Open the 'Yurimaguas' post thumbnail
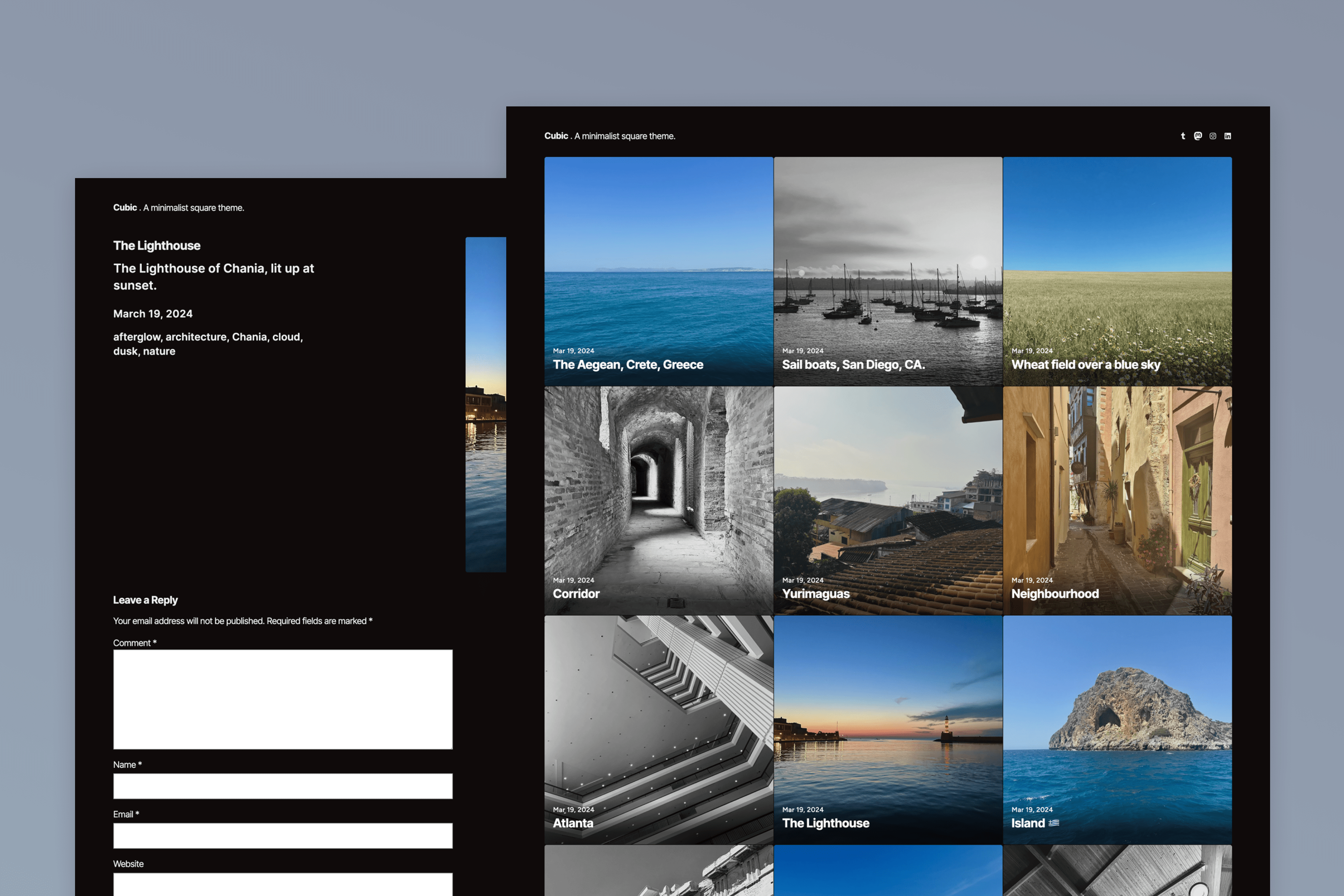The width and height of the screenshot is (1344, 896). click(887, 500)
